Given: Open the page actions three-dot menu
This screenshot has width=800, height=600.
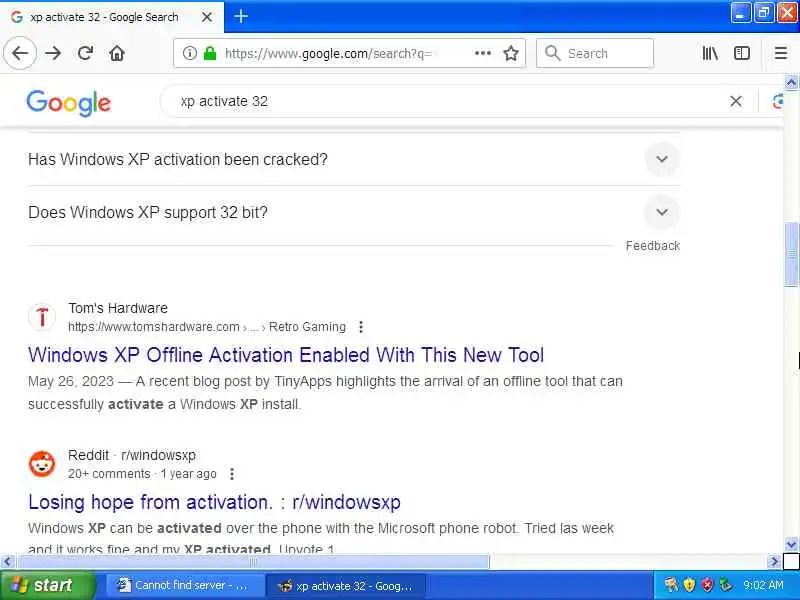Looking at the screenshot, I should [483, 53].
